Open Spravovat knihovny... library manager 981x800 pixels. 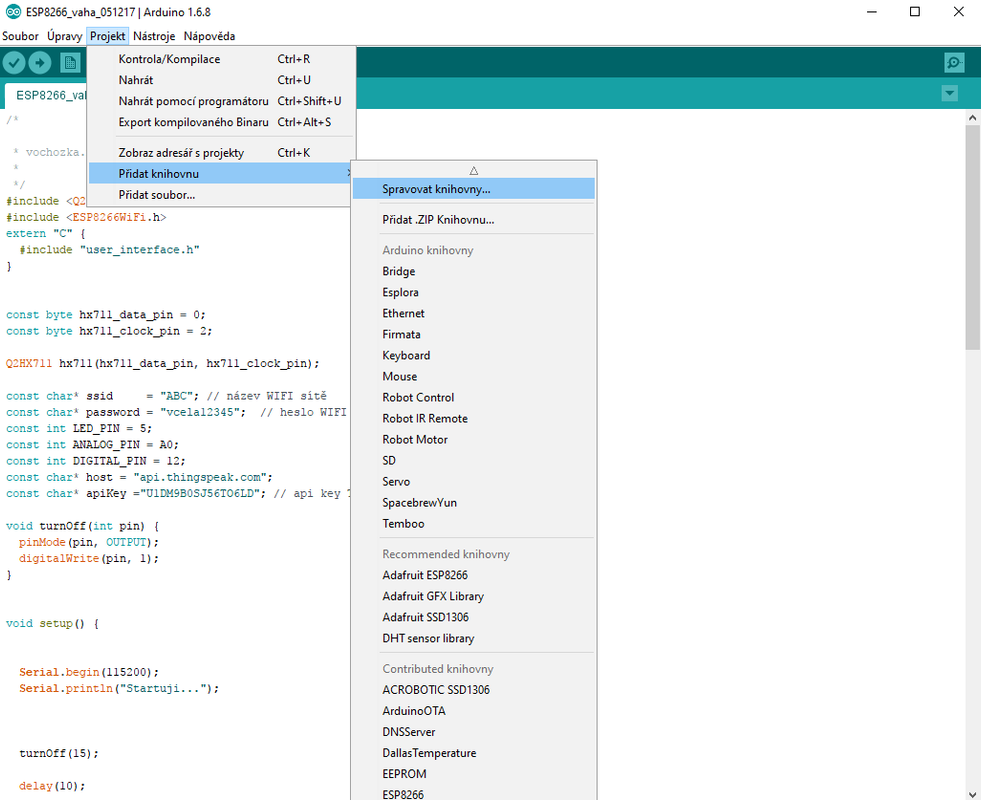474,189
